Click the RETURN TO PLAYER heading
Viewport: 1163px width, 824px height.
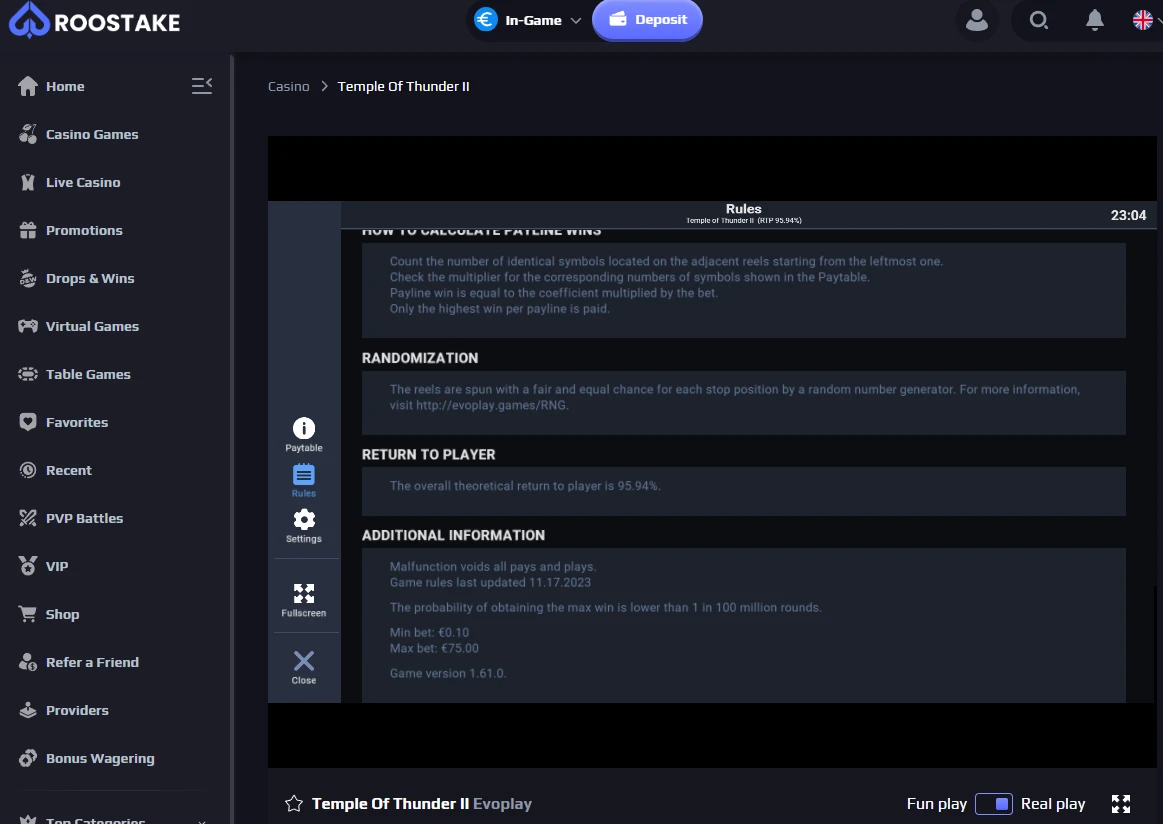pos(428,455)
